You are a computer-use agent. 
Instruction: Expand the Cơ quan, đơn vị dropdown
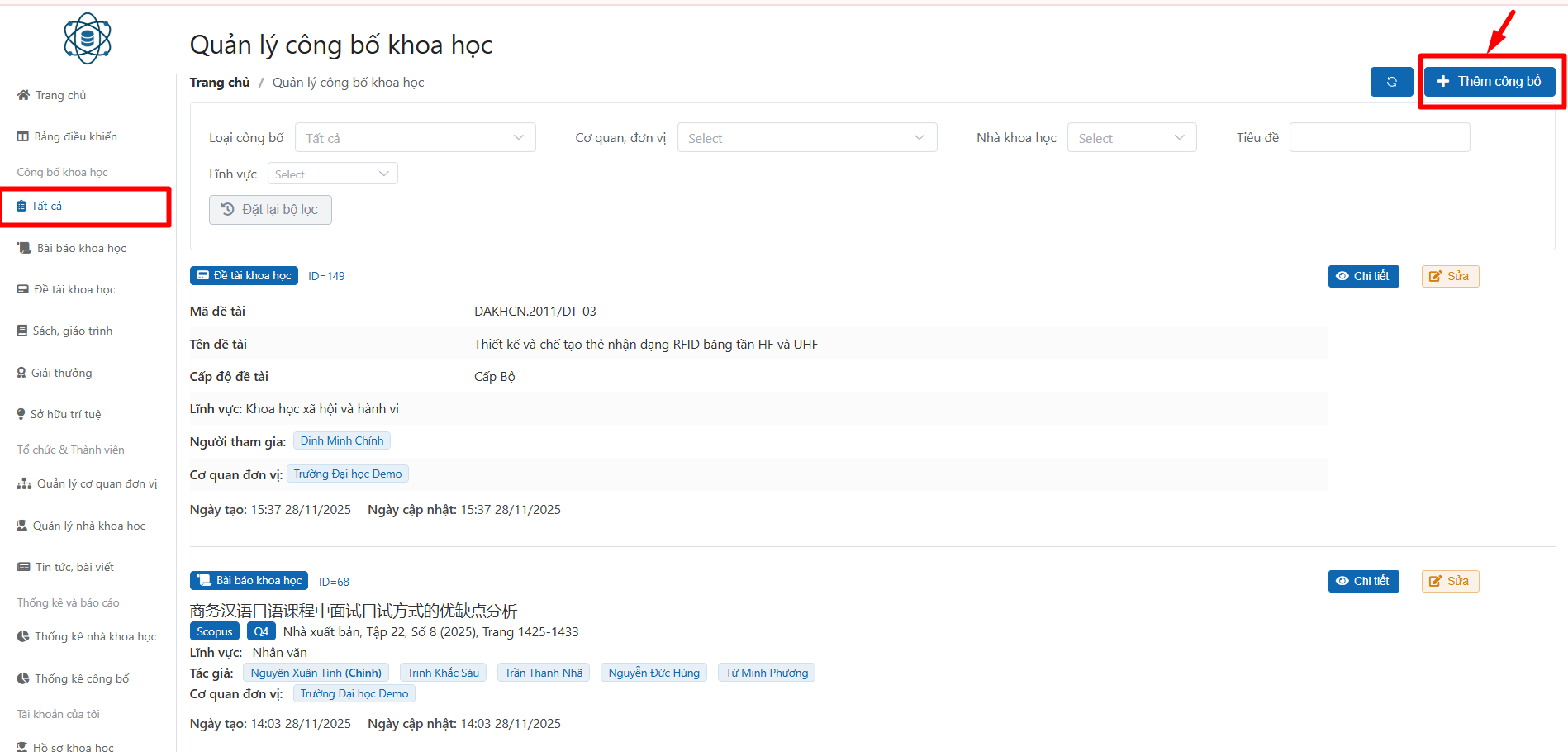tap(806, 138)
